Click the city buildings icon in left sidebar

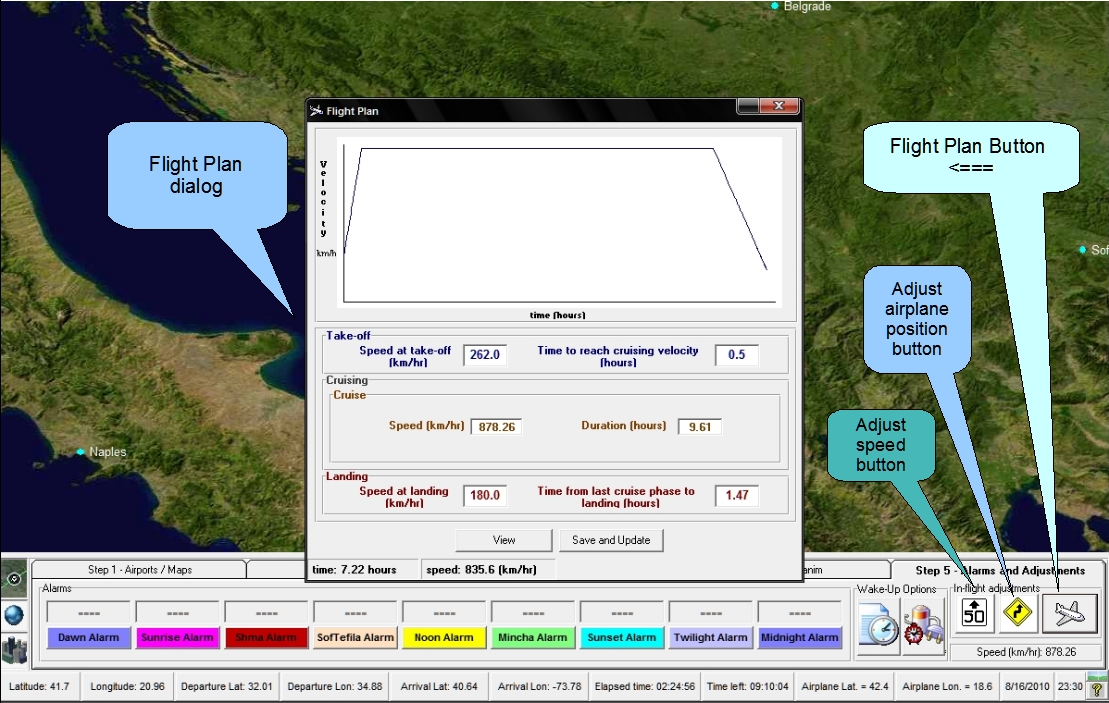[x=13, y=649]
